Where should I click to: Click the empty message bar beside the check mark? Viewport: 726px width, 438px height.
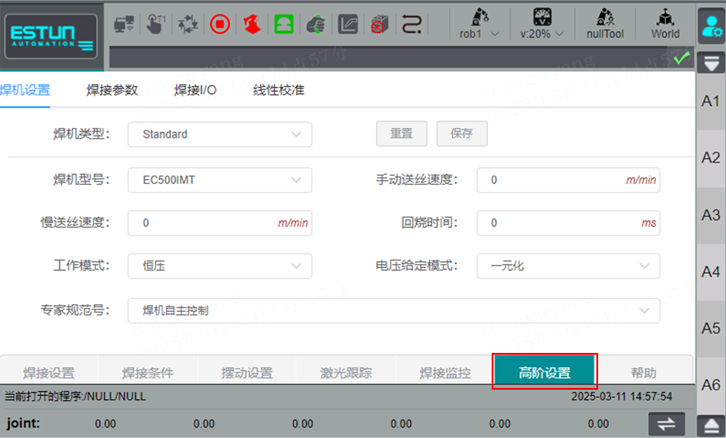(x=390, y=58)
